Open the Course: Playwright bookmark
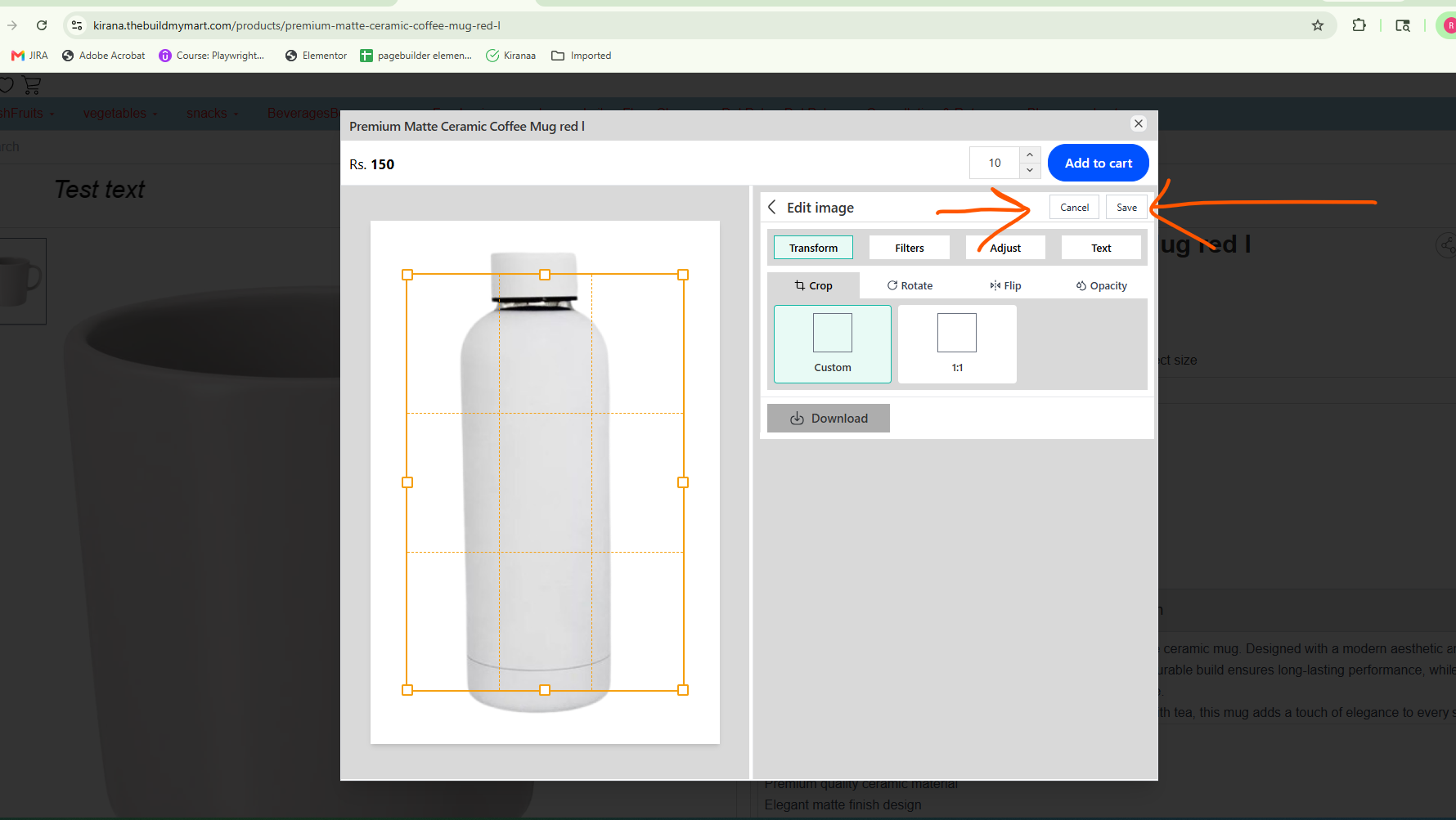The image size is (1456, 820). (x=212, y=56)
